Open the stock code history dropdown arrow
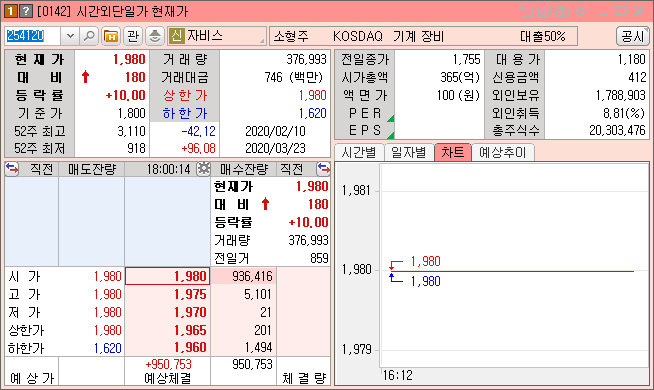Screen dimensions: 654x390 [x=70, y=36]
